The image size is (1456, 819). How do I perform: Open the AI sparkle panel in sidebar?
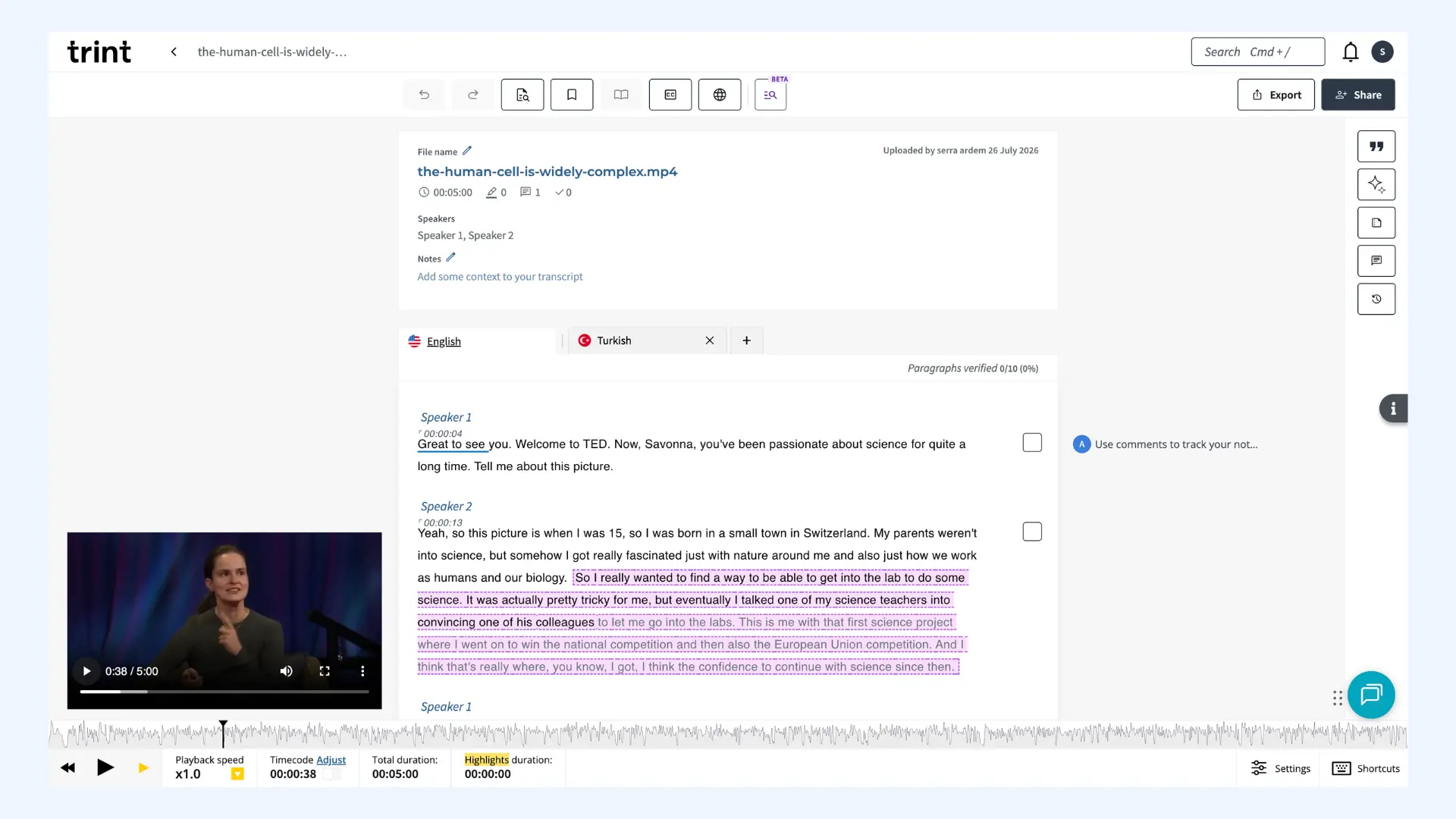coord(1376,184)
